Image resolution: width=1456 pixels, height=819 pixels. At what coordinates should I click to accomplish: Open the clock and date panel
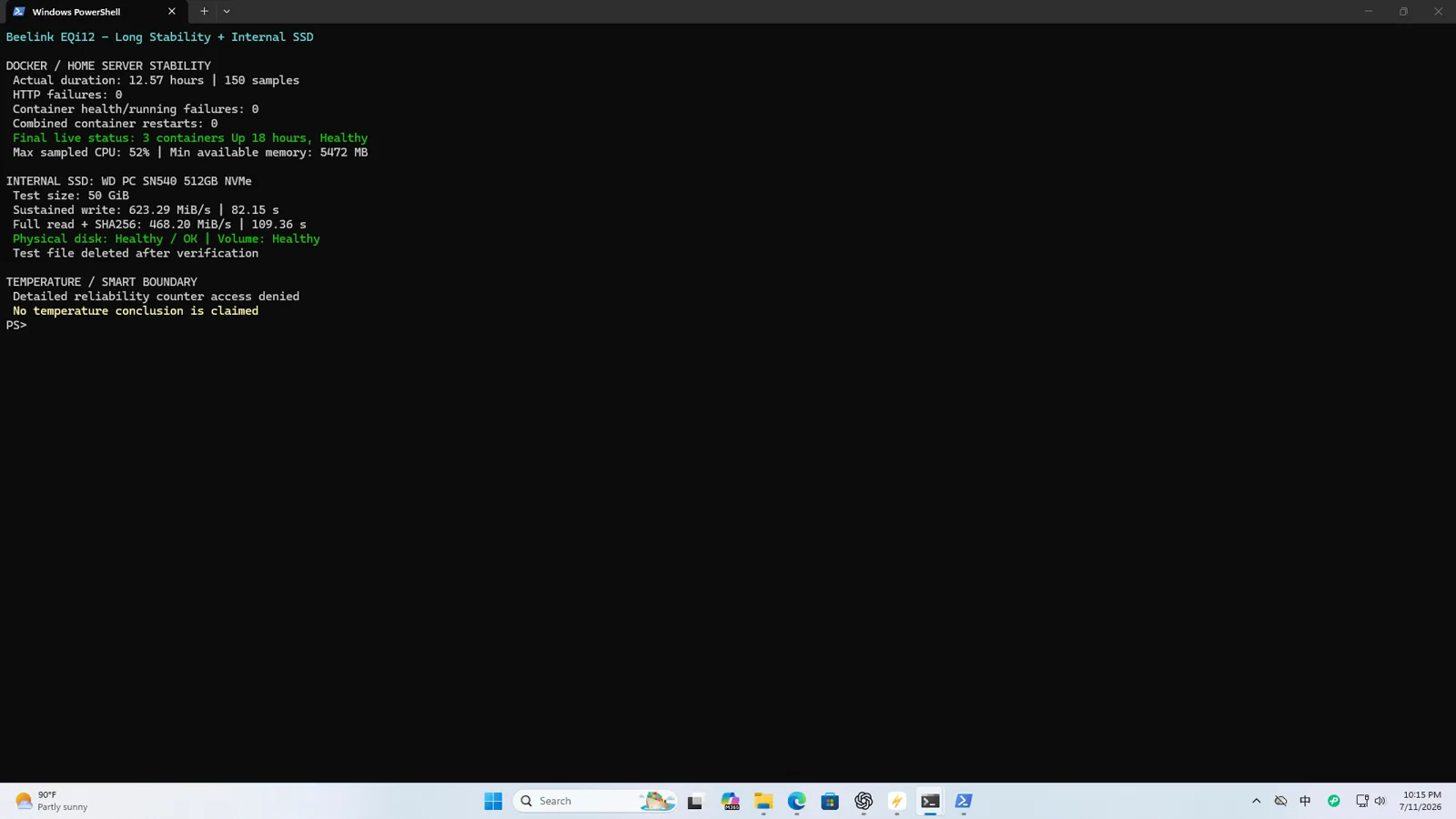(1421, 801)
